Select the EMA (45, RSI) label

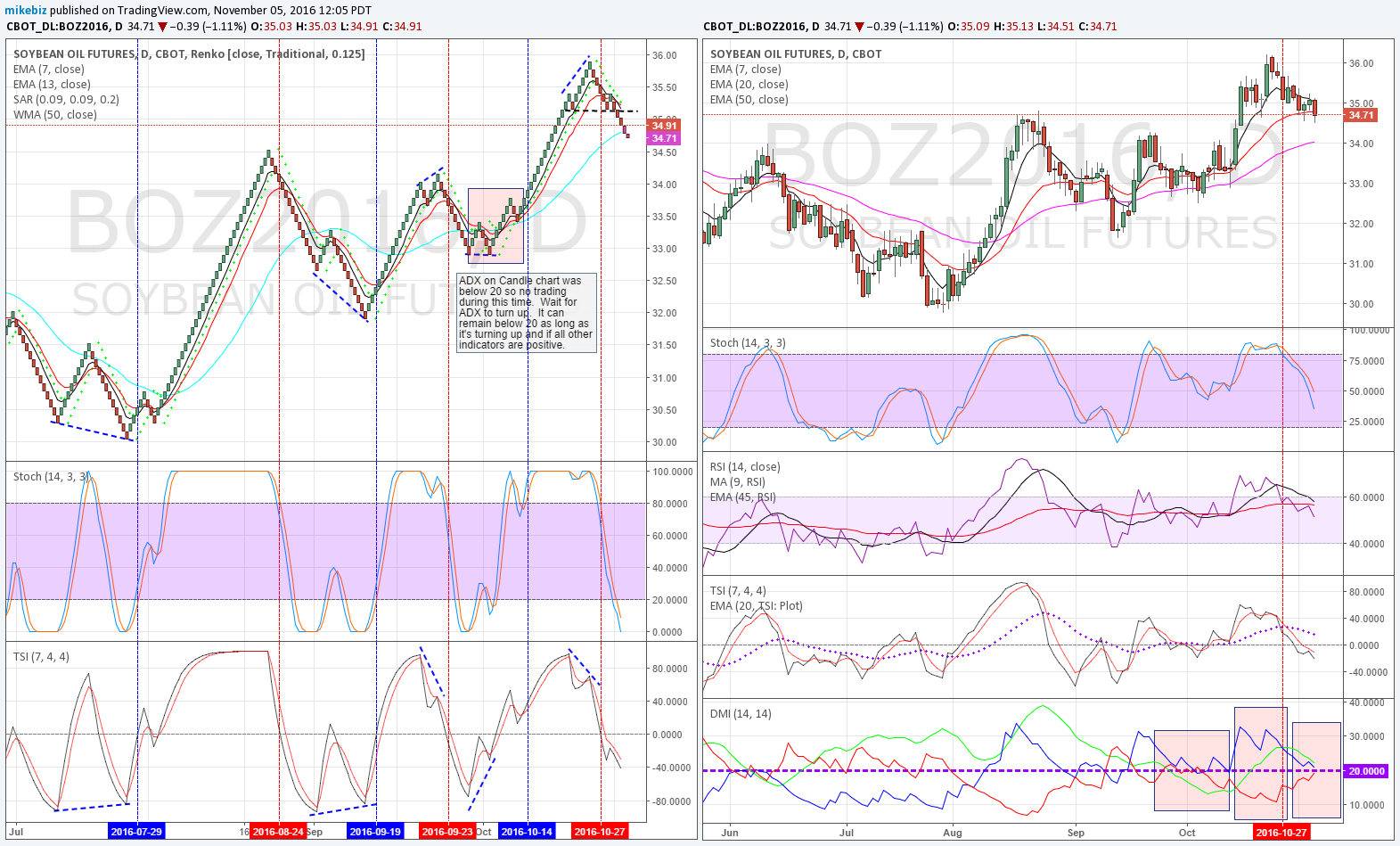(x=743, y=497)
